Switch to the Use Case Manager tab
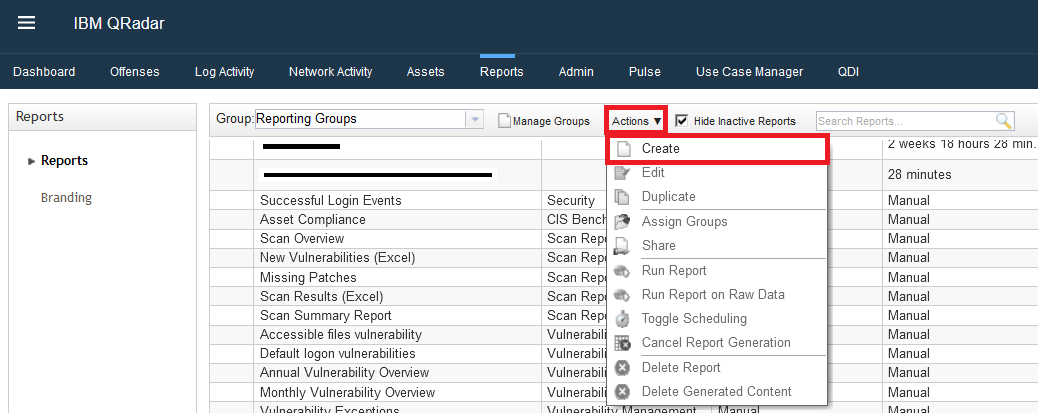 (749, 71)
